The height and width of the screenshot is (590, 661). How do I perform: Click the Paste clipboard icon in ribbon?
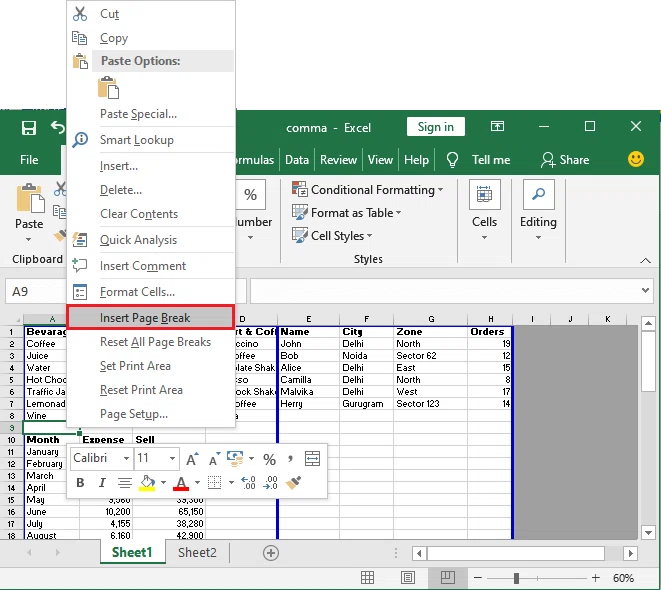tap(30, 198)
